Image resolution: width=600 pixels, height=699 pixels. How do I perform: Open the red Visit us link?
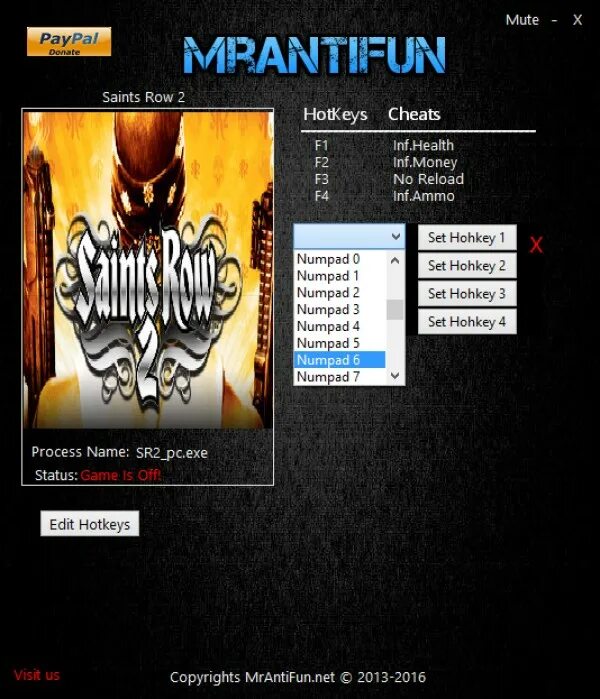coord(37,675)
